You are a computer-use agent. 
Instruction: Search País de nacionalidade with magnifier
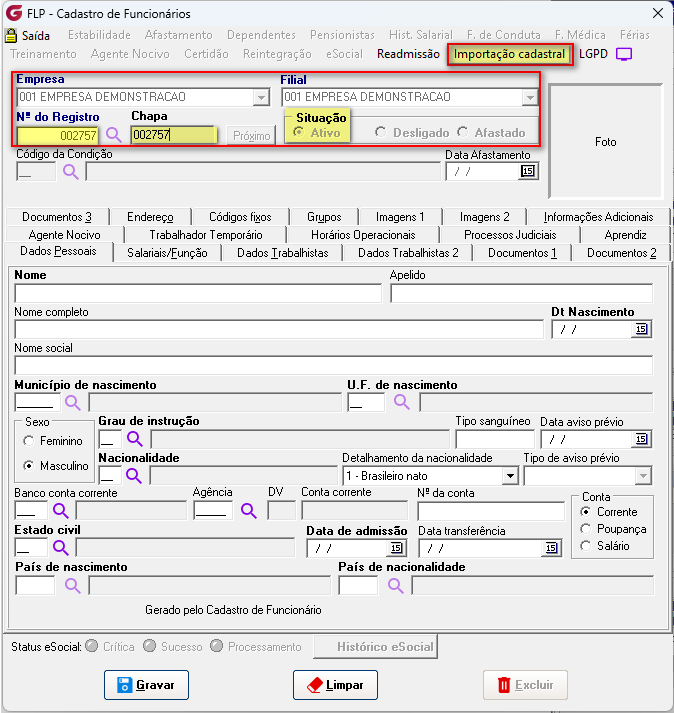coord(395,586)
